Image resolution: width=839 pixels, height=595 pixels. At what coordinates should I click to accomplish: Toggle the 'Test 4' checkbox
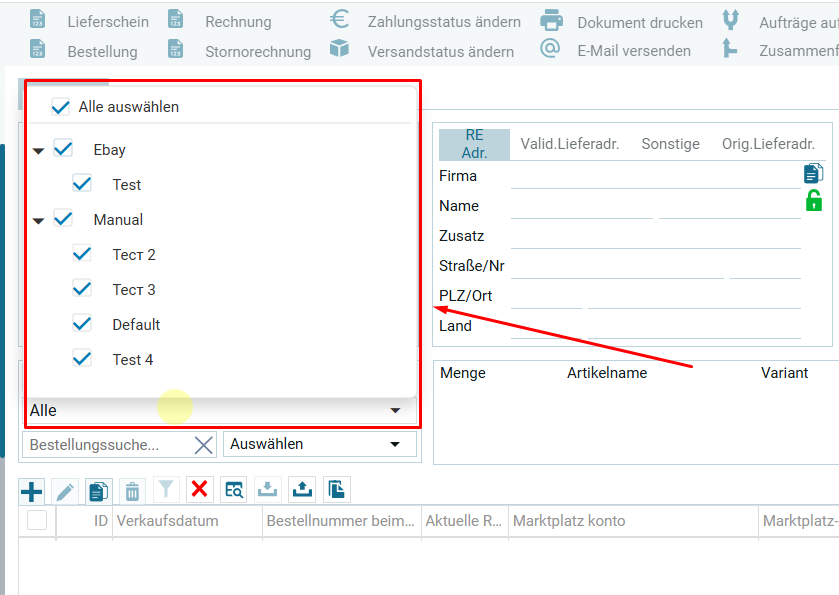click(82, 360)
